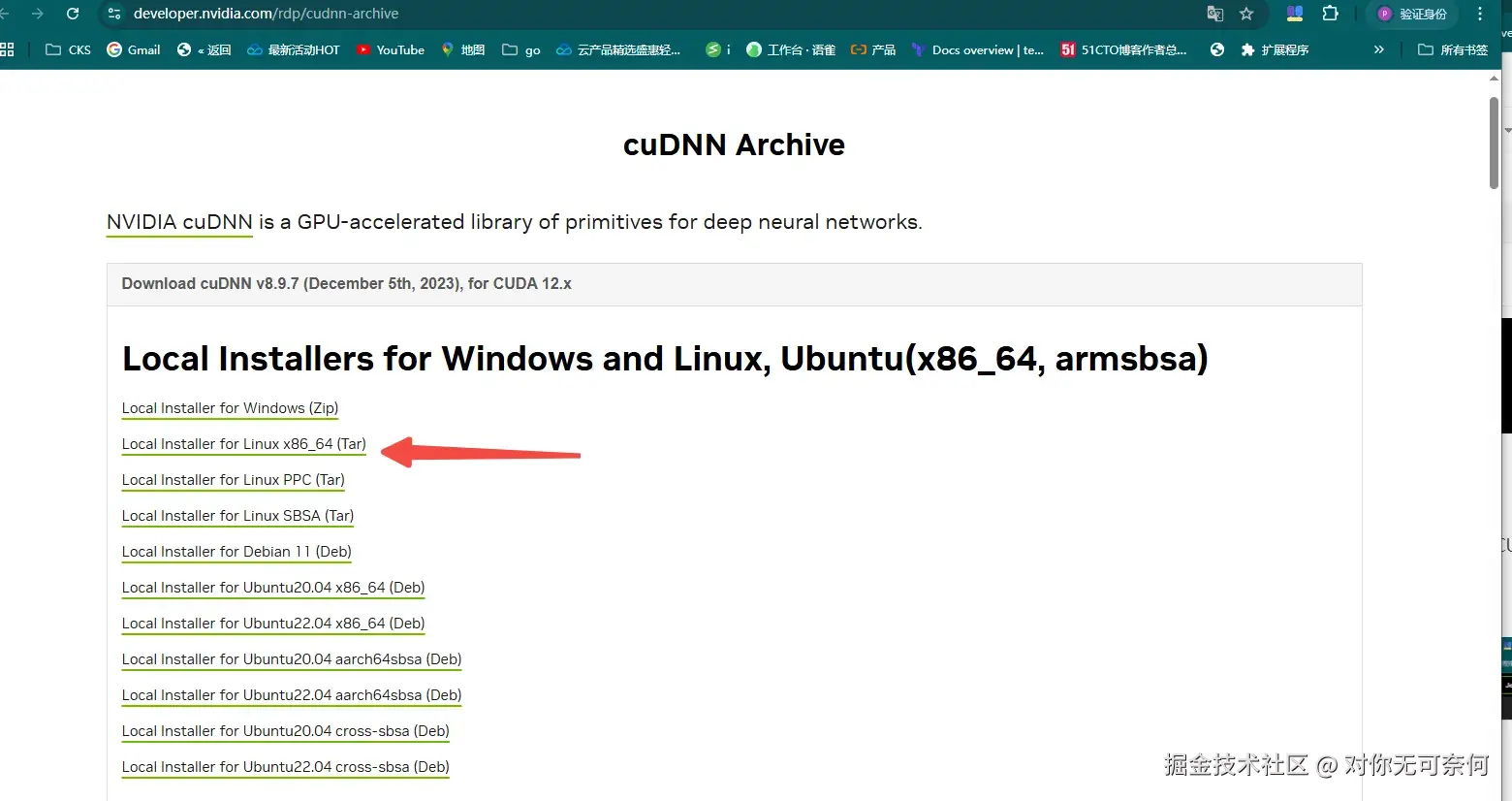Open site information icon in address bar
This screenshot has width=1512, height=801.
point(114,14)
